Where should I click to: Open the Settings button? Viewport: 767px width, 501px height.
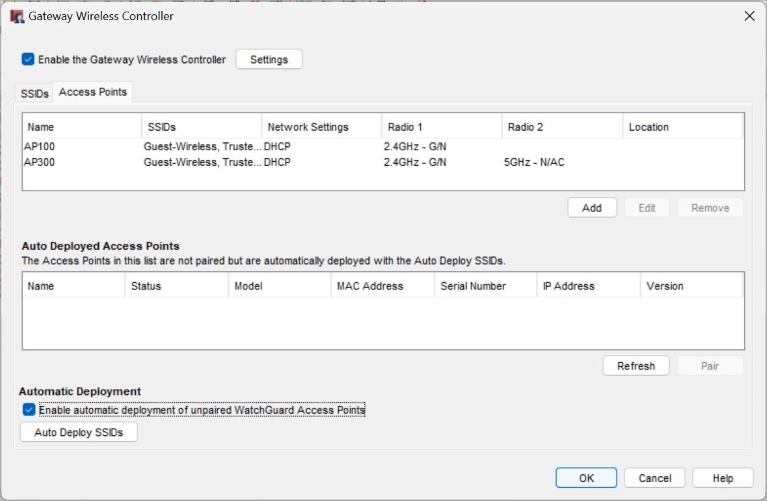[x=269, y=59]
